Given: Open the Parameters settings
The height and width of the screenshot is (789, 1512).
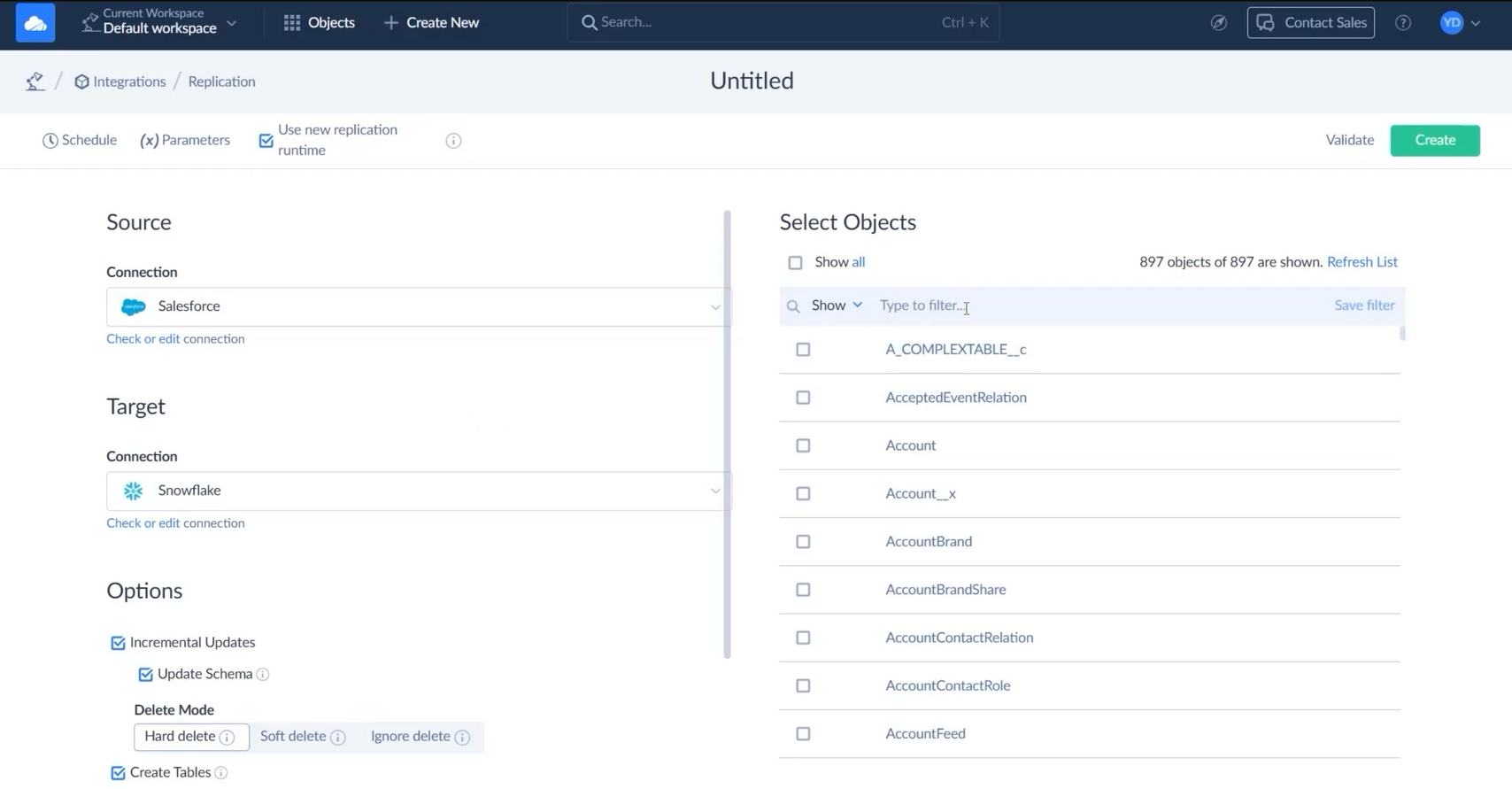Looking at the screenshot, I should click(185, 140).
